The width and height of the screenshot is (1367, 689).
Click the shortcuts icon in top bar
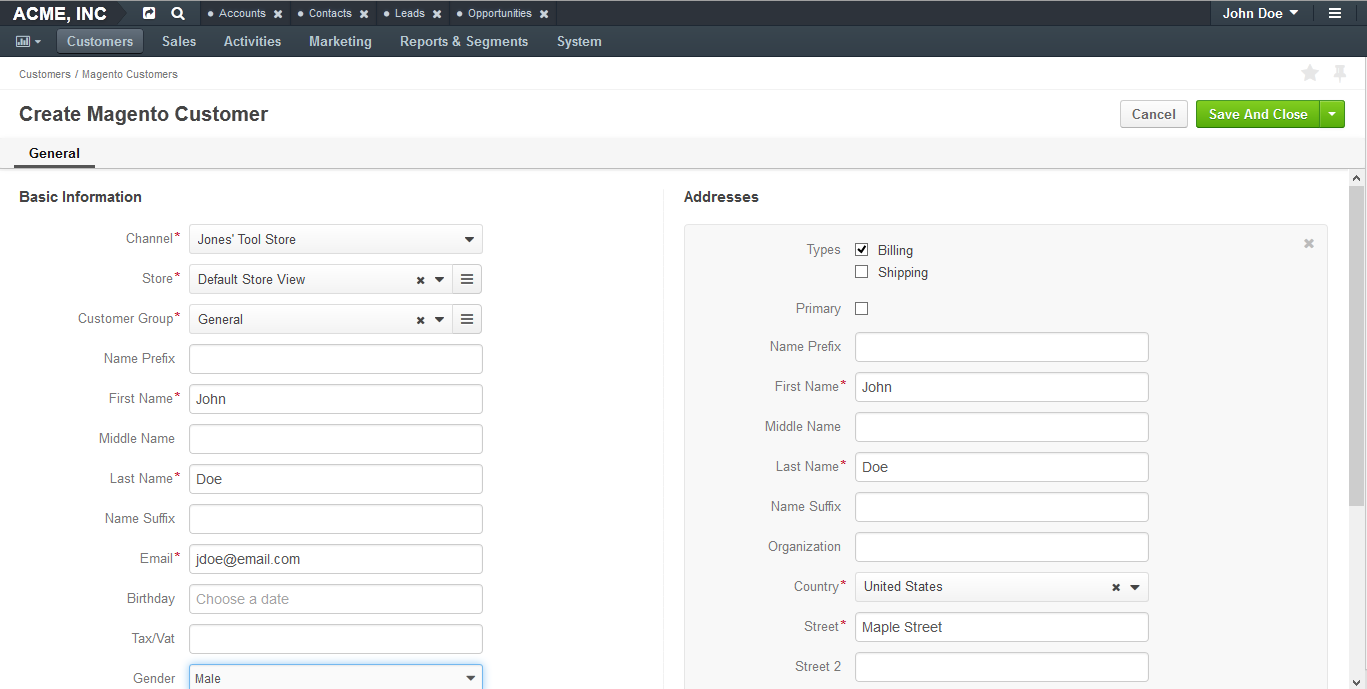click(x=149, y=13)
